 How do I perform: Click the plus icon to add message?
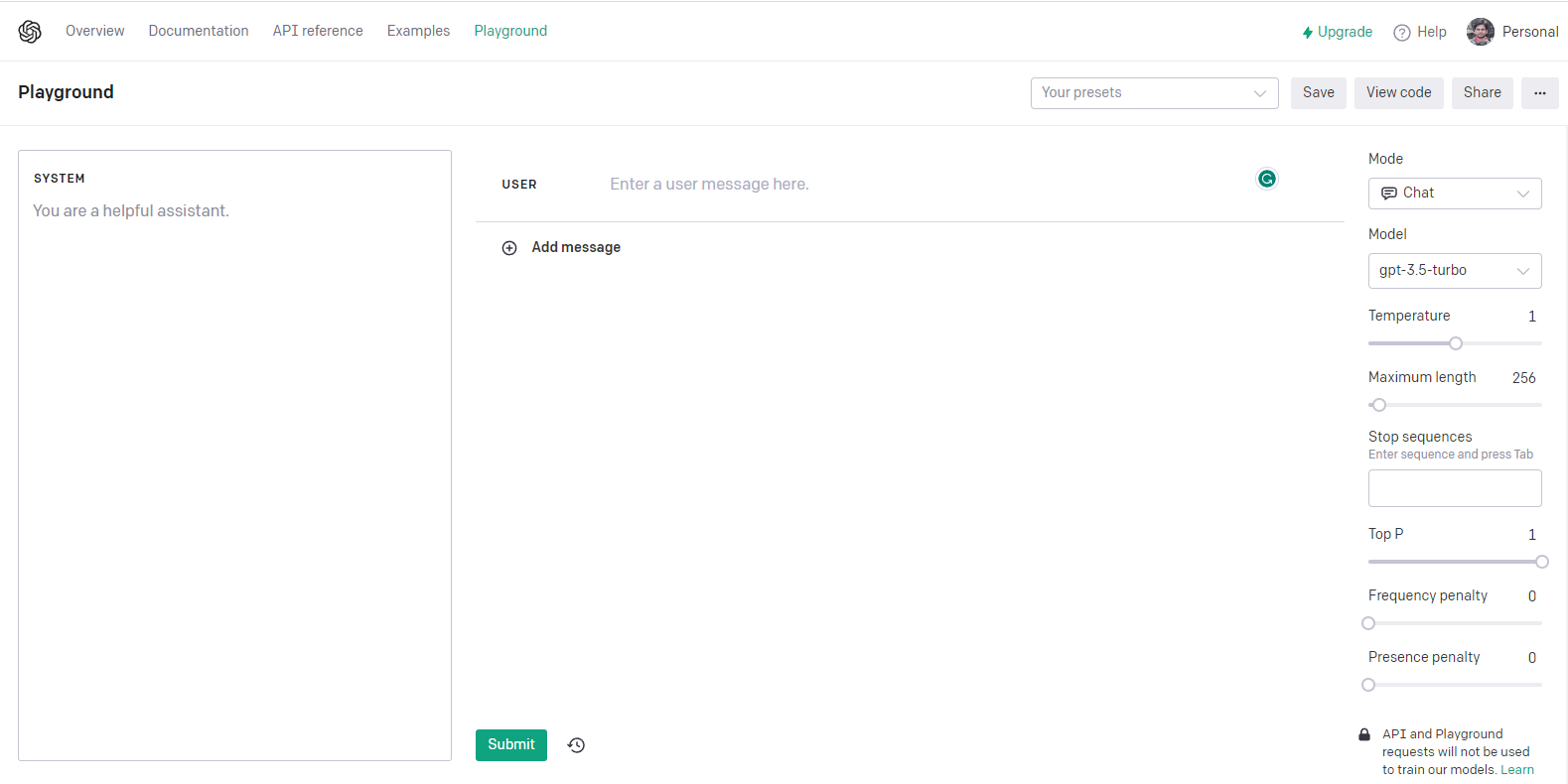509,248
